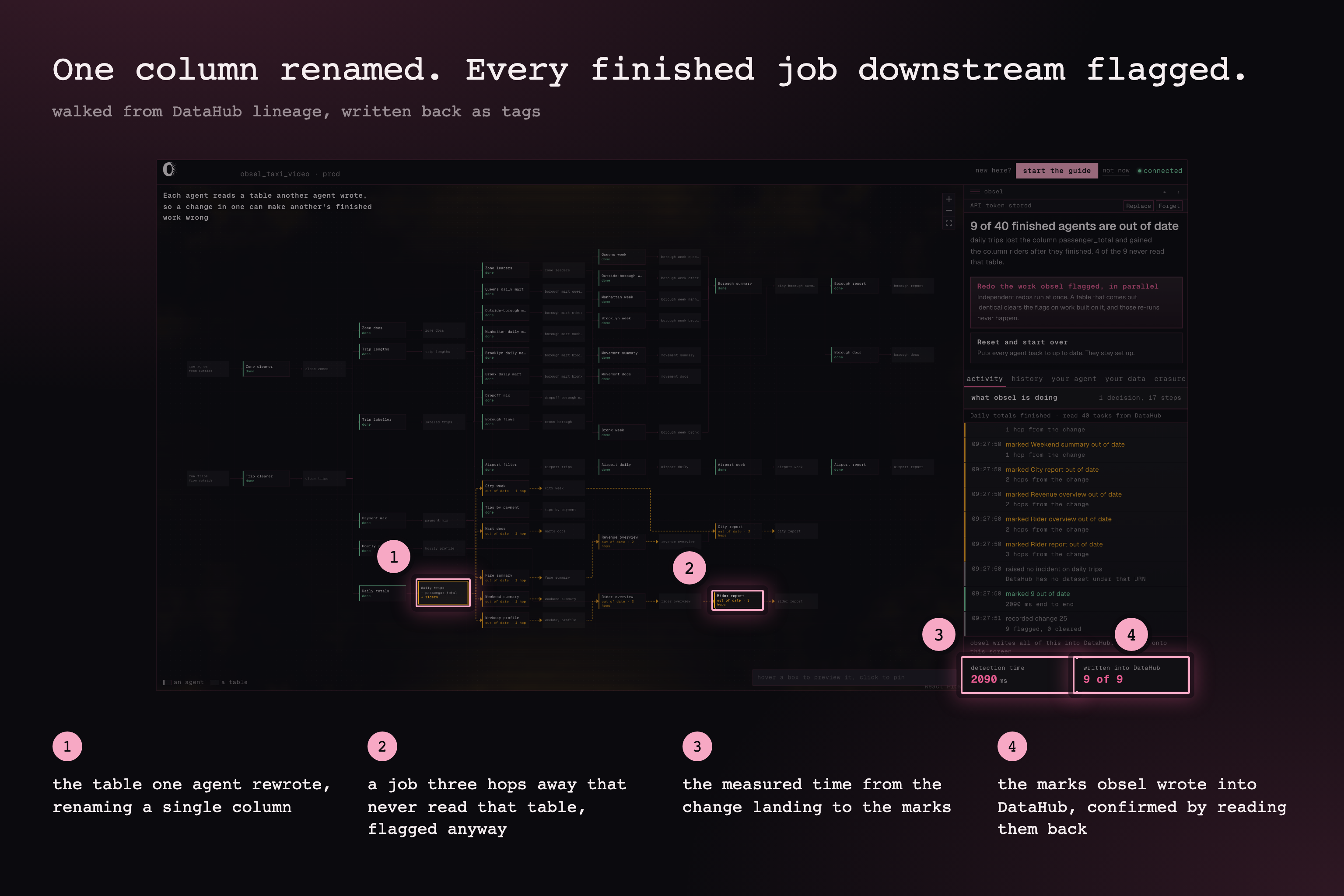Click the start the guide button
This screenshot has height=896, width=1344.
coord(1057,170)
